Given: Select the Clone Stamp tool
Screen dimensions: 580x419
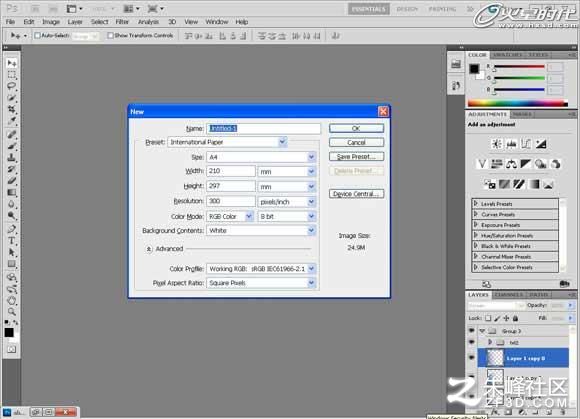Looking at the screenshot, I should tap(11, 158).
